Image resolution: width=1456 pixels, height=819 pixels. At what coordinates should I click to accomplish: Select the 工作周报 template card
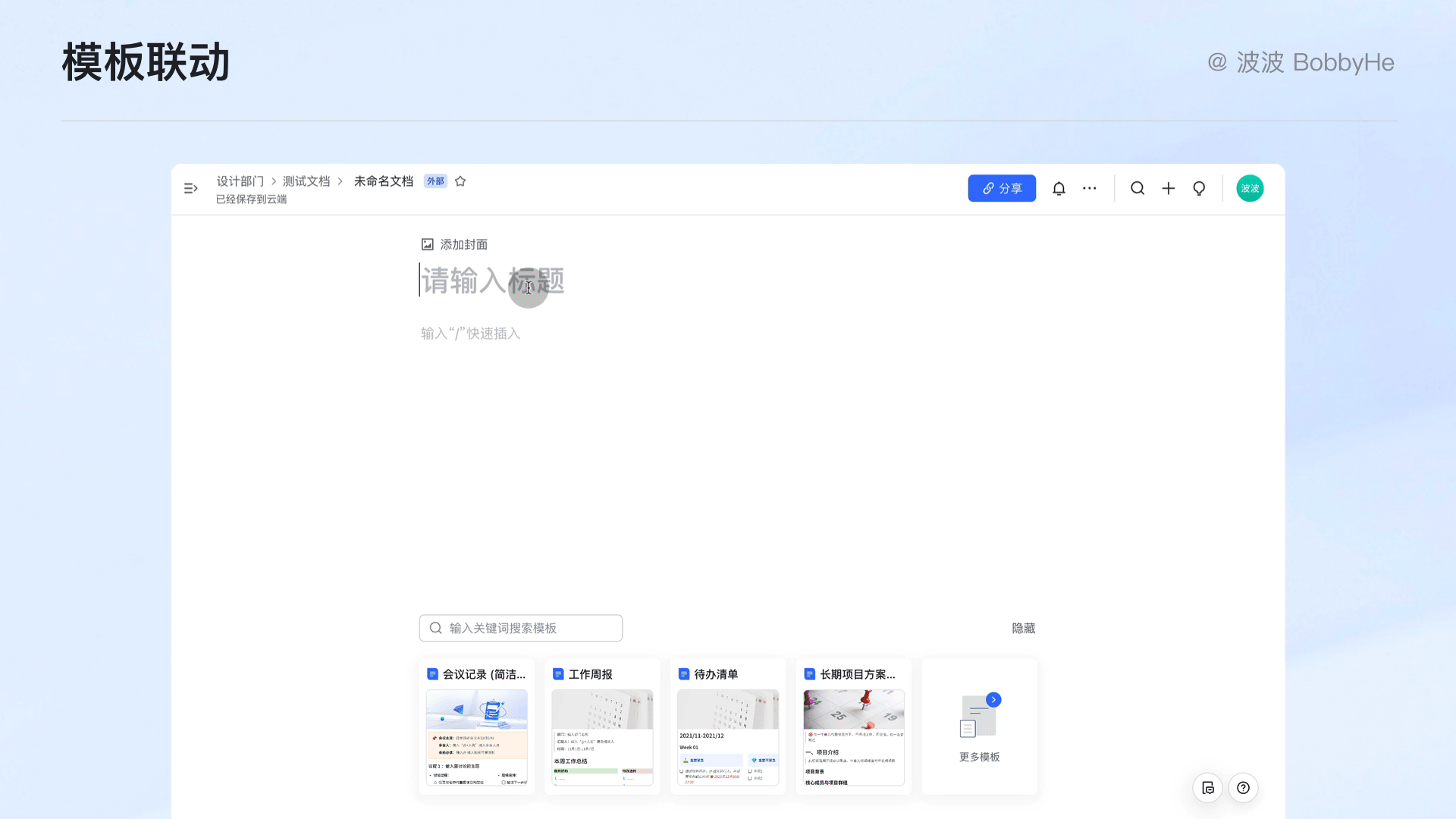tap(602, 726)
